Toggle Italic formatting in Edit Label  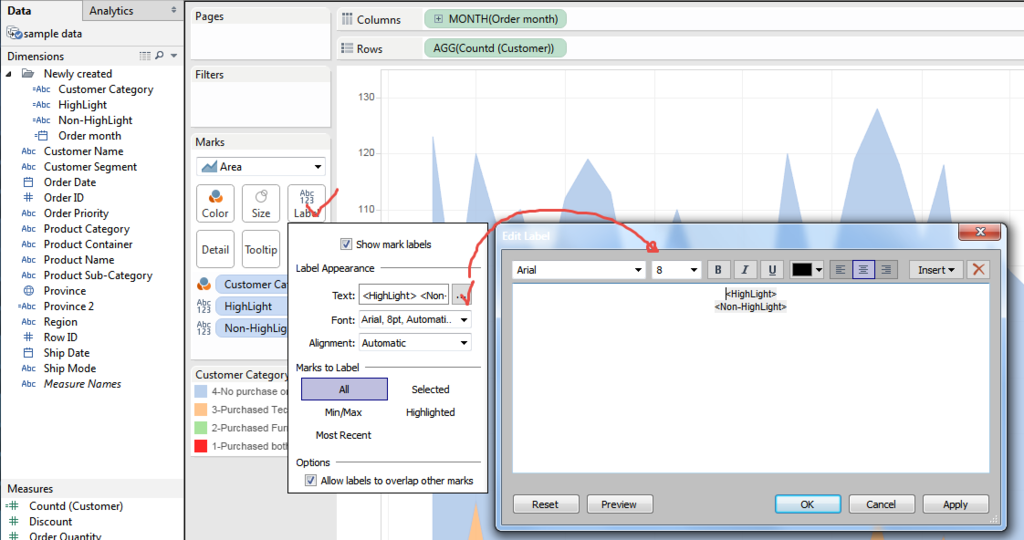[744, 270]
